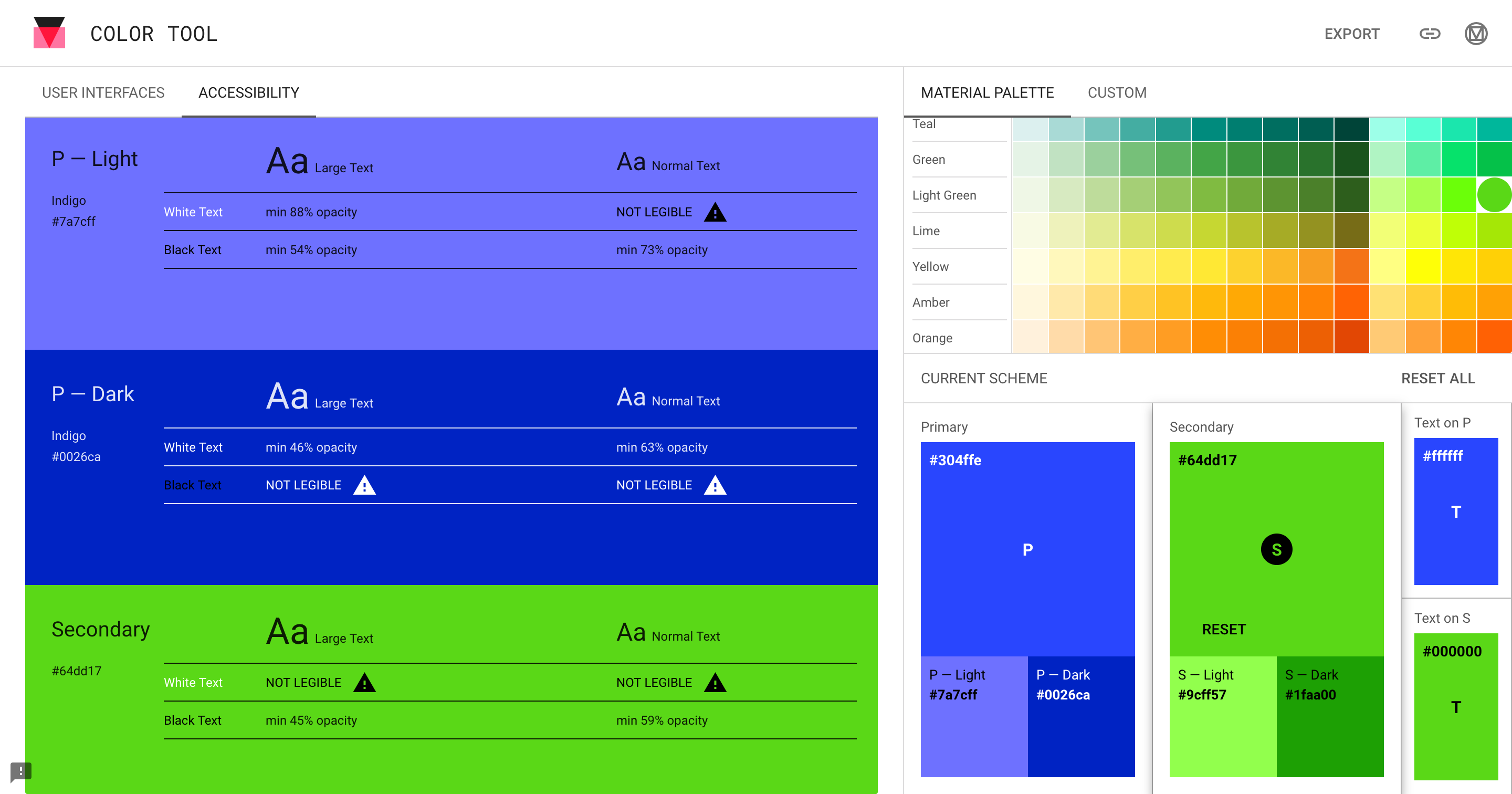Open the account circle icon top right

click(x=1477, y=34)
